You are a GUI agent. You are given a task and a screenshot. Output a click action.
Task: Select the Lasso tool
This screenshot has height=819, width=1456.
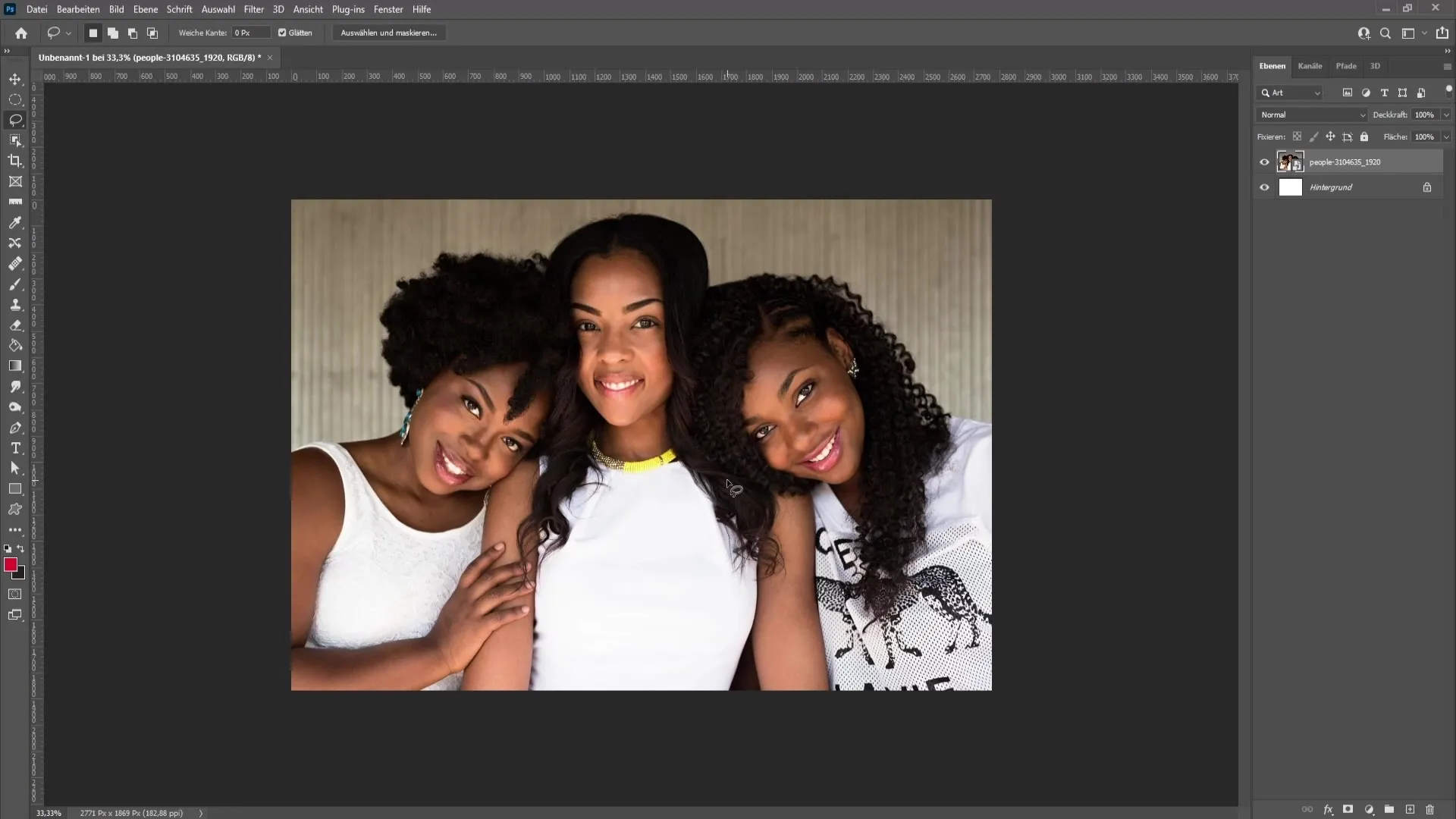click(x=15, y=120)
